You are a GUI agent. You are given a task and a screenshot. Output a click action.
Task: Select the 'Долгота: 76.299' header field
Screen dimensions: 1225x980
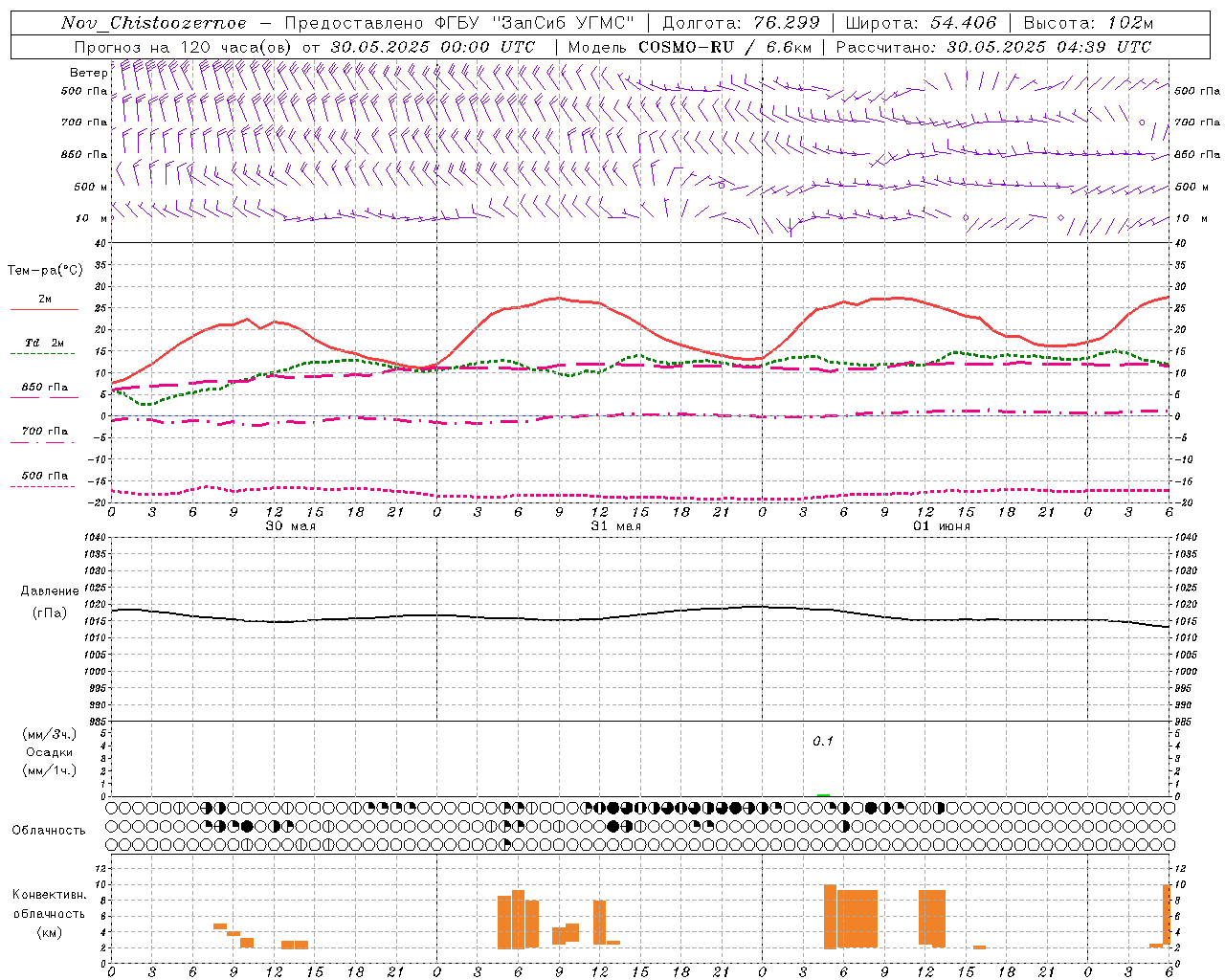[741, 23]
